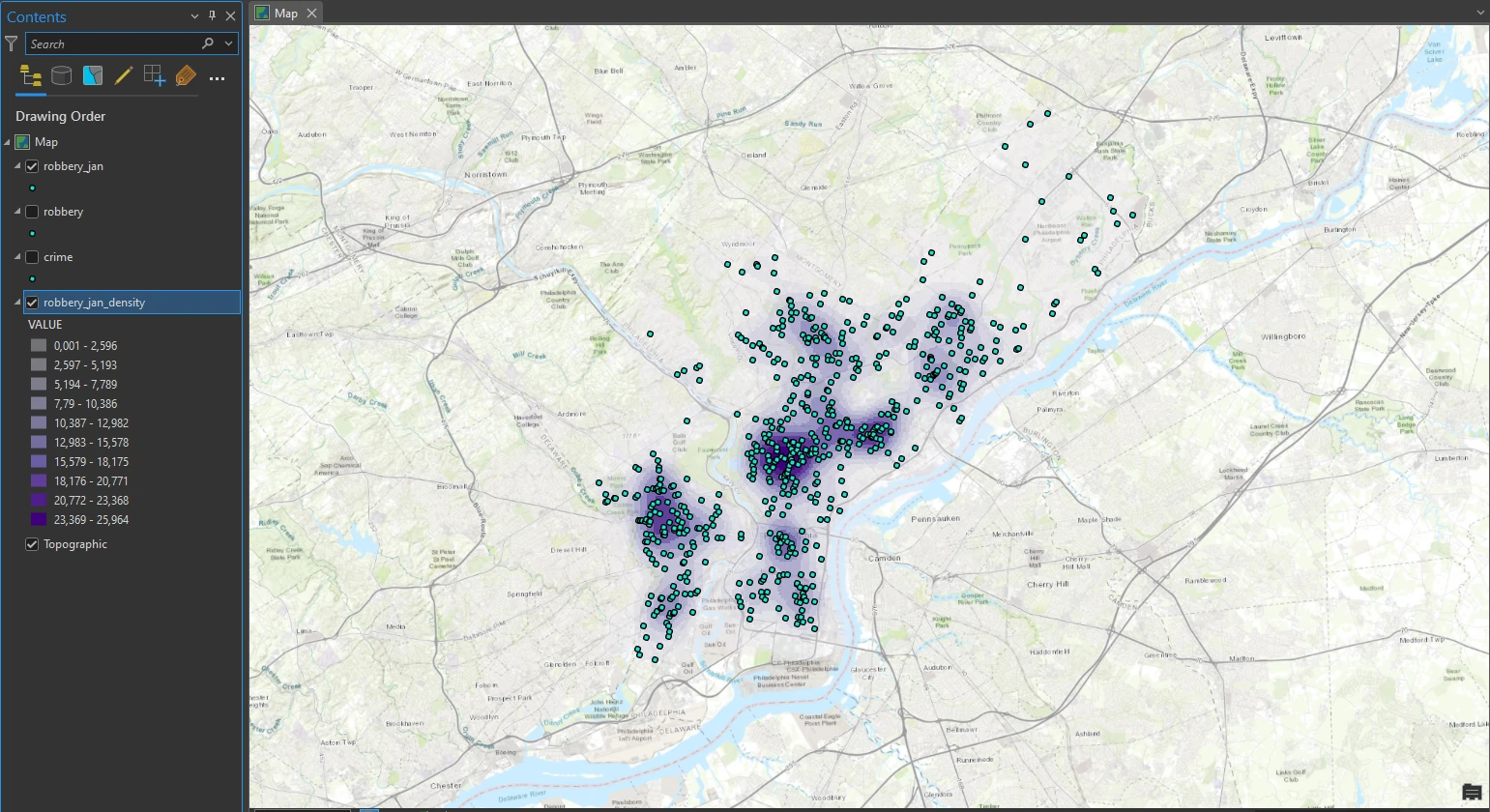Screen dimensions: 1490x812
Task: Collapse robbery_jan layer legend
Action: [17, 166]
